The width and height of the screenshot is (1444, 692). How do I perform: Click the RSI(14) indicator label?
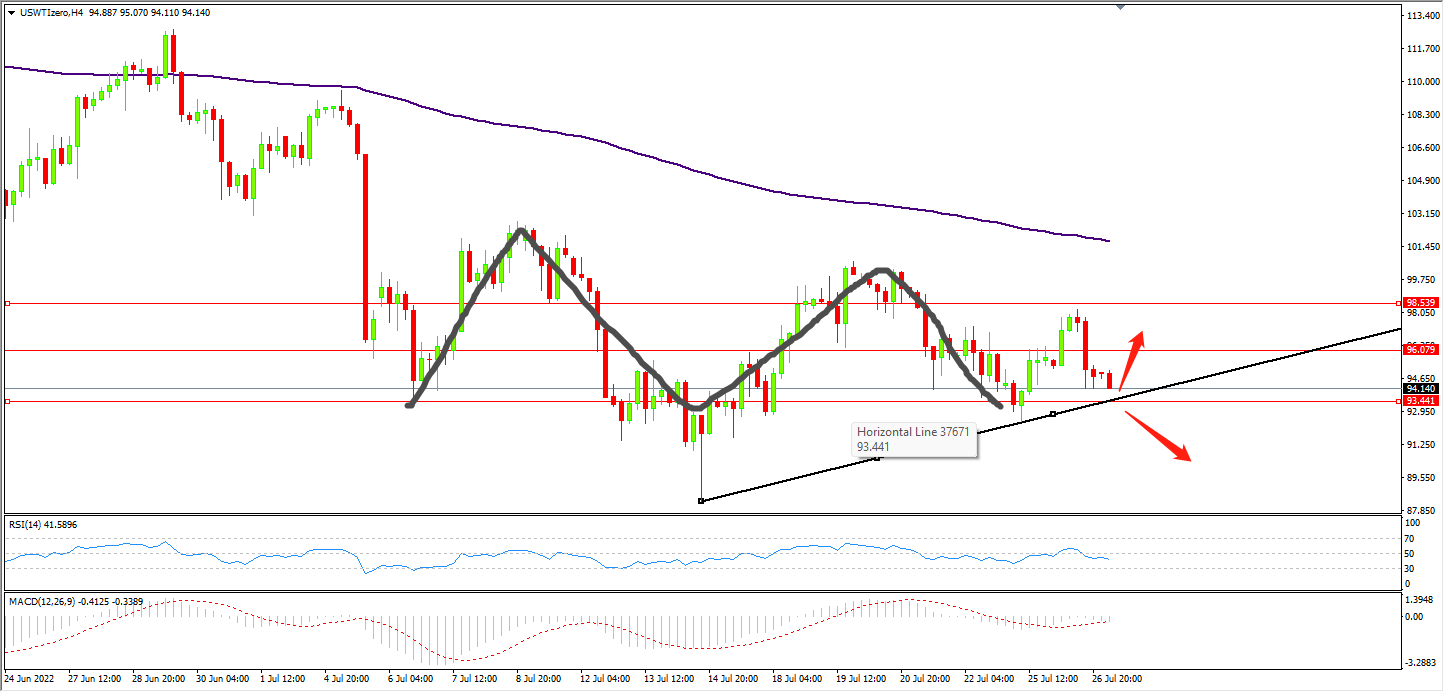43,524
